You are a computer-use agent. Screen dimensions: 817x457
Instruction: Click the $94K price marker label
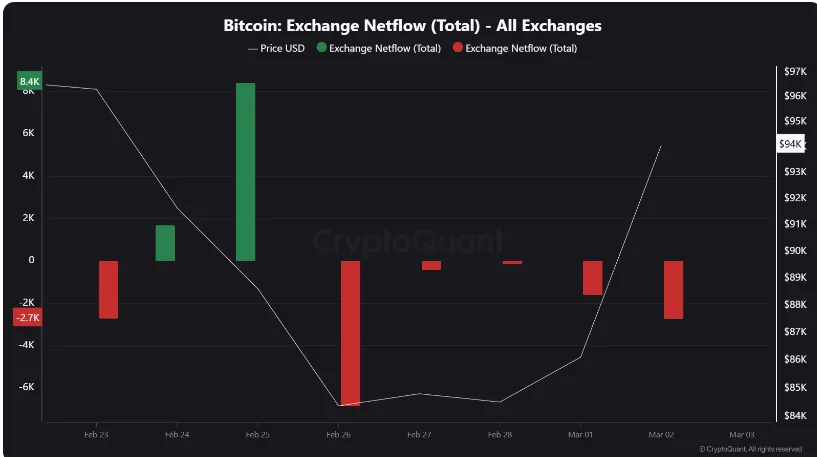pyautogui.click(x=790, y=144)
